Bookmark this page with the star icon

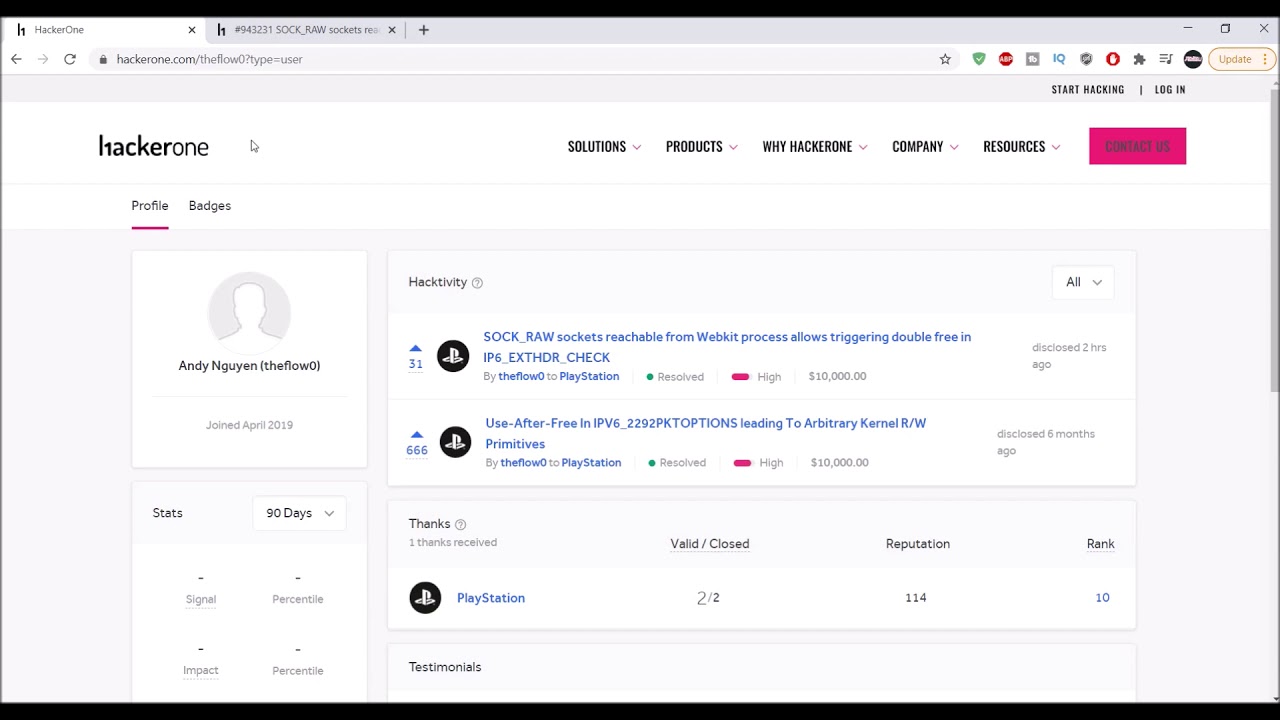[x=945, y=59]
